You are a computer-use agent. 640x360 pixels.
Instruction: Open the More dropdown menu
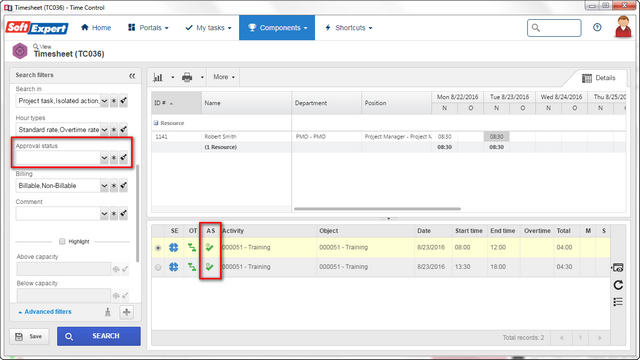224,77
